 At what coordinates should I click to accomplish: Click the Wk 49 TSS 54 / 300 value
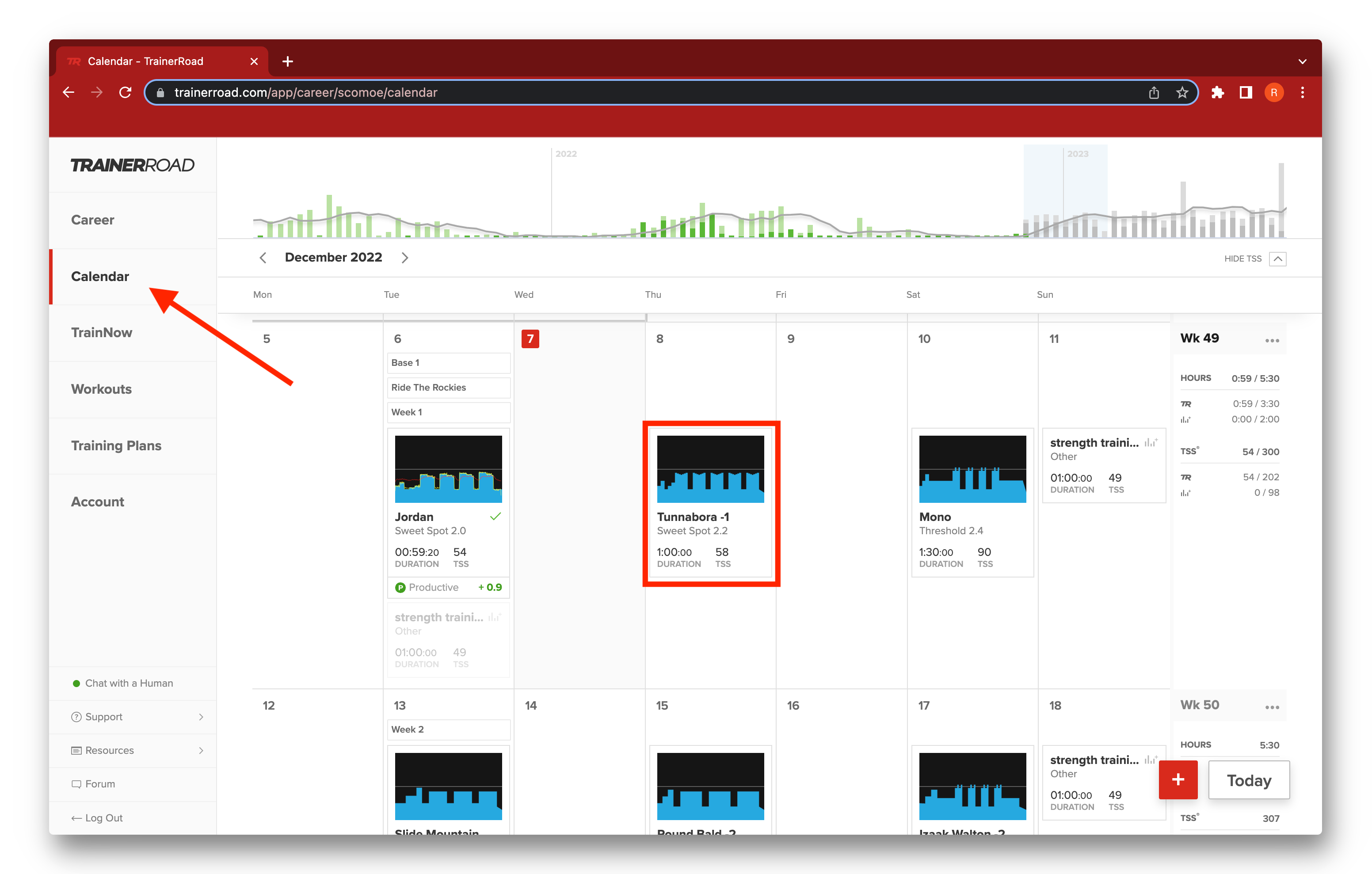coord(1260,452)
